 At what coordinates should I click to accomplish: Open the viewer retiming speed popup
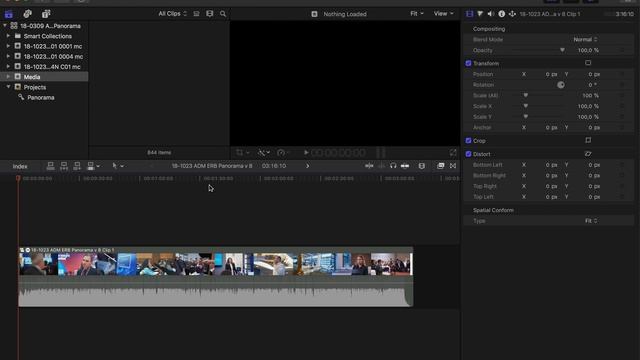pos(283,152)
